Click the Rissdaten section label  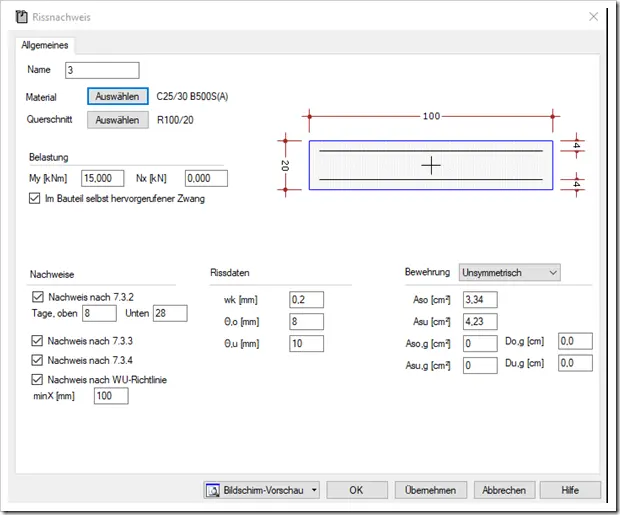230,273
